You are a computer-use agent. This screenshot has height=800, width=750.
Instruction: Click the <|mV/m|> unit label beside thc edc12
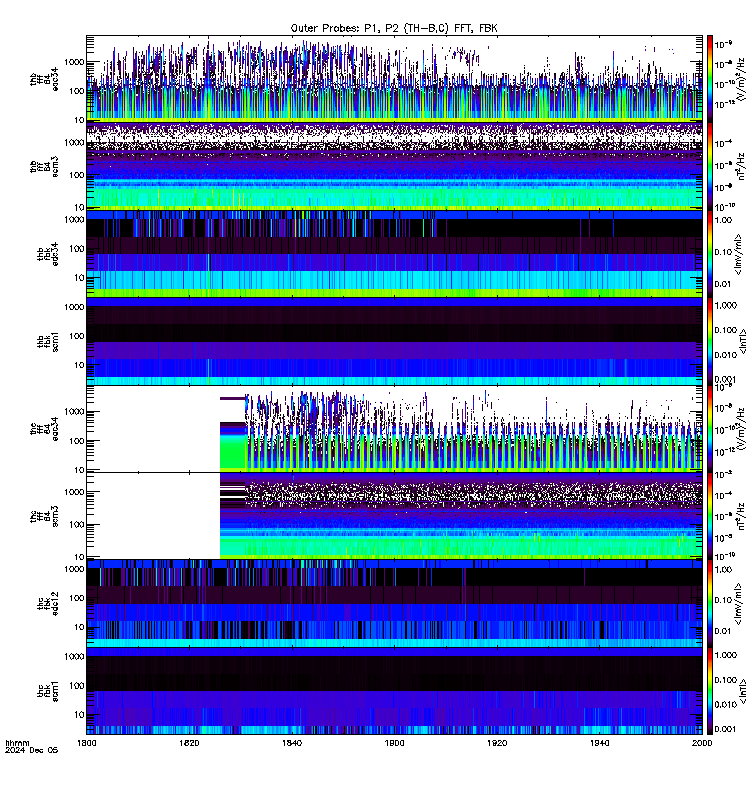(738, 604)
